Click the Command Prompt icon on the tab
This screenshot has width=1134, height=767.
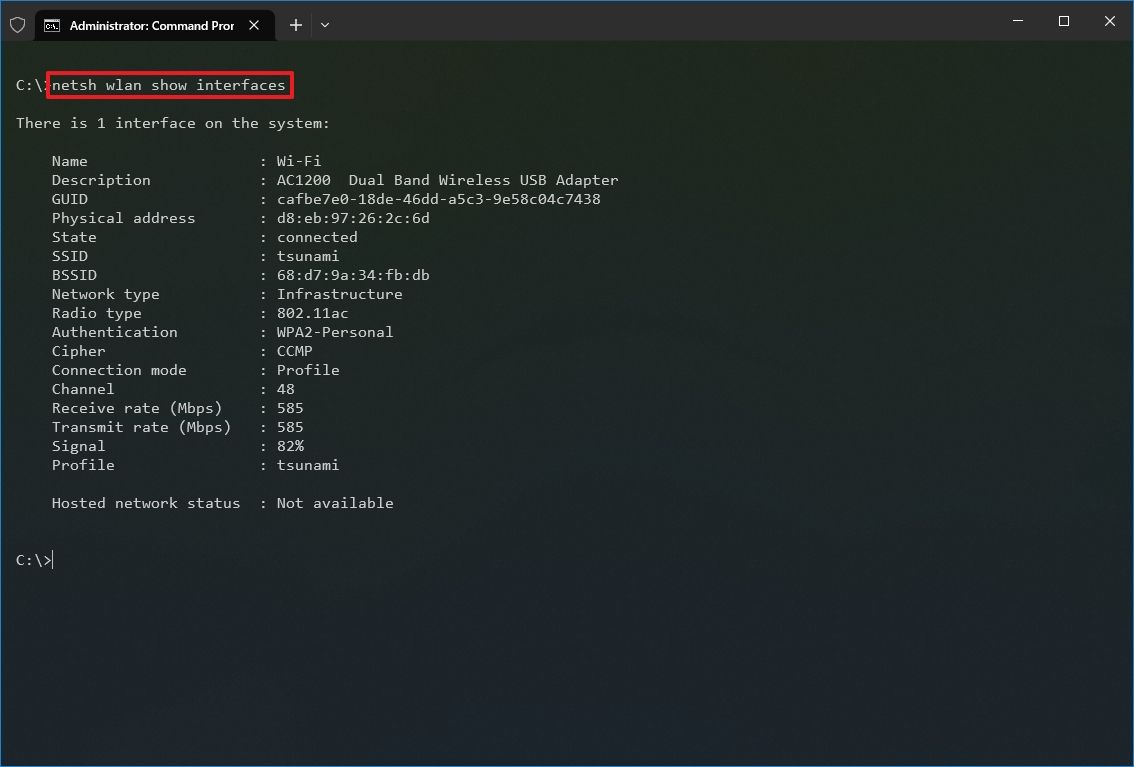click(50, 25)
